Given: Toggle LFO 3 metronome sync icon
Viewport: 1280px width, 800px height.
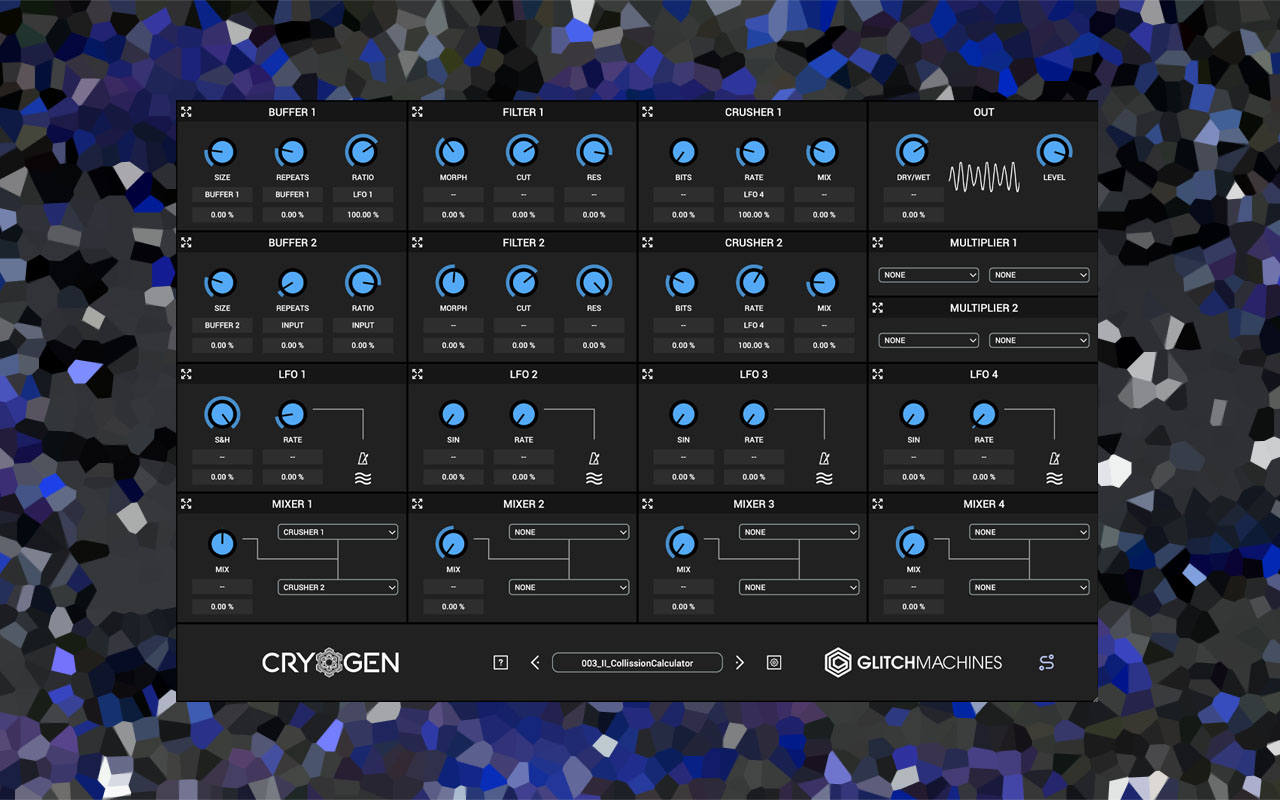Looking at the screenshot, I should [824, 459].
